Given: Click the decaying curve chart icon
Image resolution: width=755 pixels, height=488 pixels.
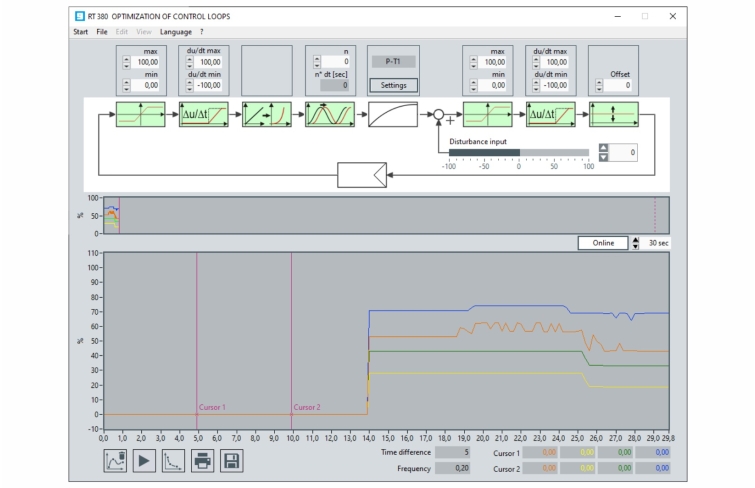Looking at the screenshot, I should click(173, 461).
